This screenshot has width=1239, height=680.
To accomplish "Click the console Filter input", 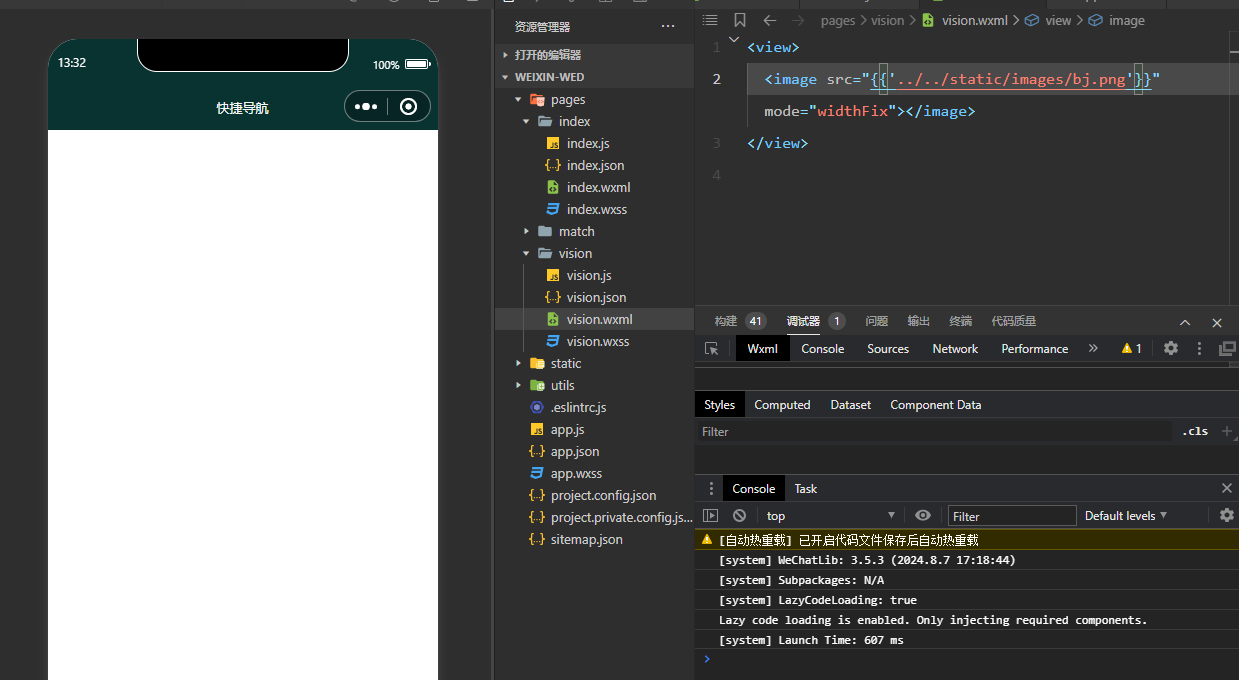I will [x=1012, y=516].
